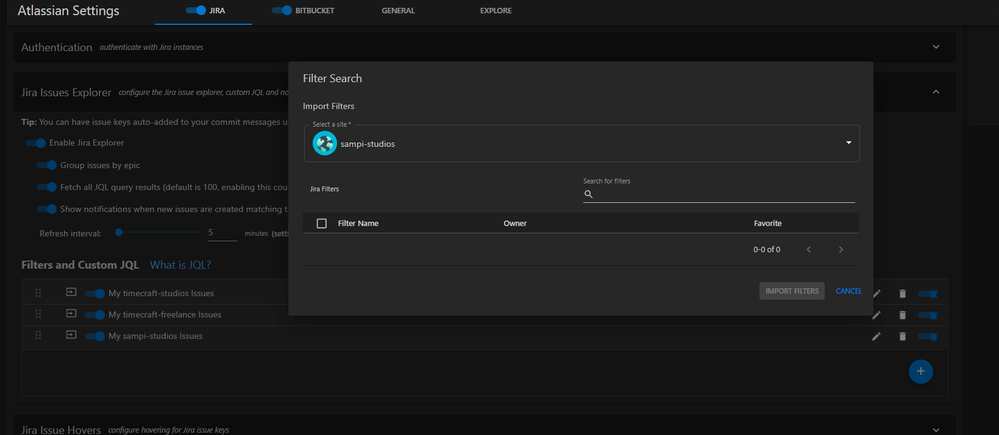999x435 pixels.
Task: Click the trash icon for sampi-studios Issues
Action: pyautogui.click(x=902, y=336)
